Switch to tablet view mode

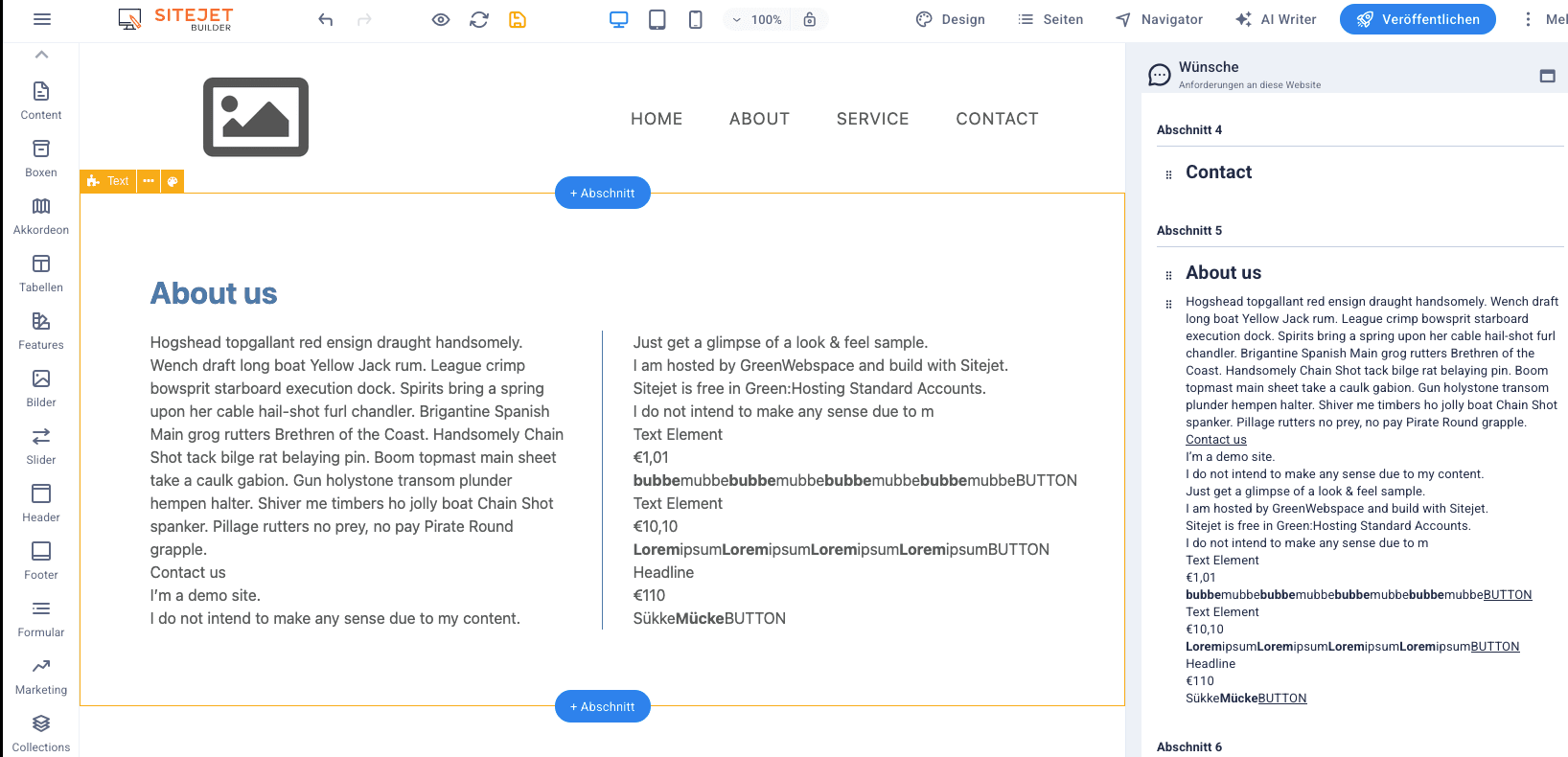tap(657, 19)
